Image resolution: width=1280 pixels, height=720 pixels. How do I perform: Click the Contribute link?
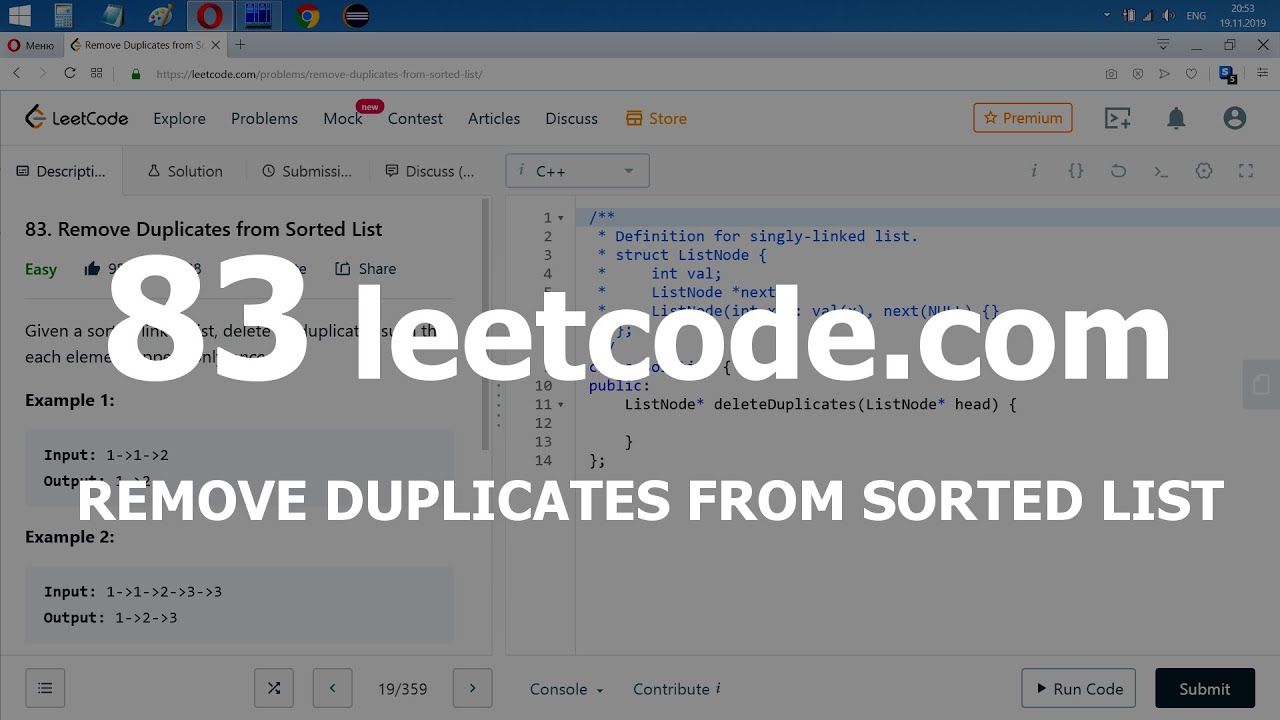tap(677, 689)
